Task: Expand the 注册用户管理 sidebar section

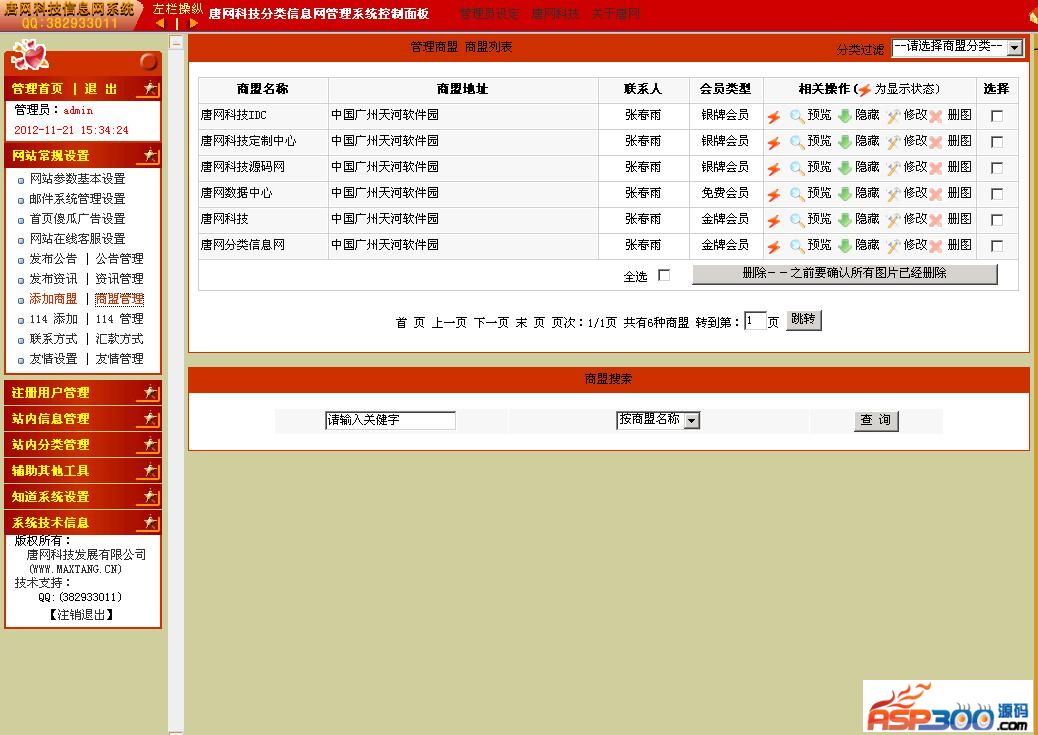Action: point(83,393)
